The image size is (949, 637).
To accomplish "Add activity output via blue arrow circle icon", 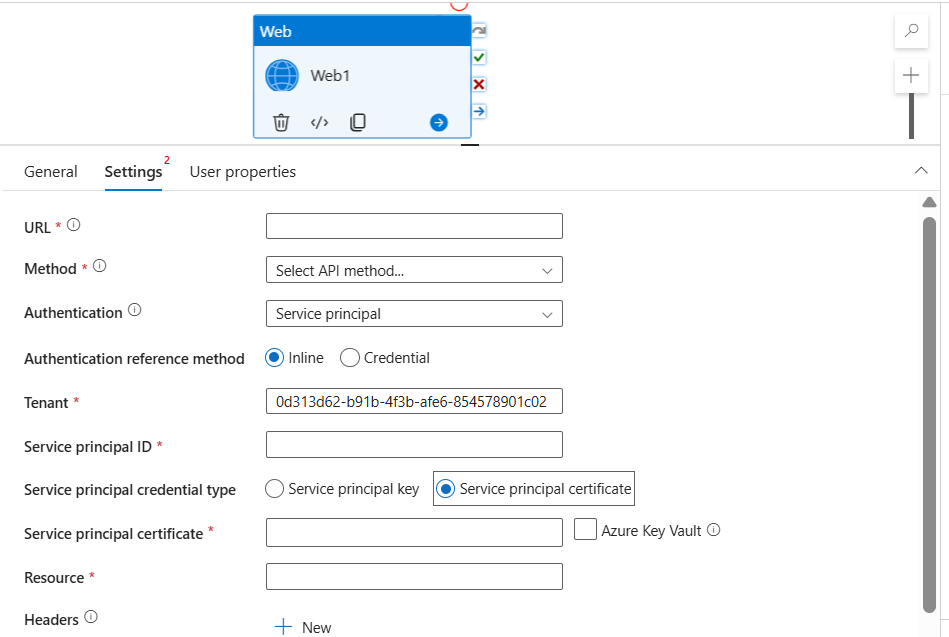I will 439,122.
